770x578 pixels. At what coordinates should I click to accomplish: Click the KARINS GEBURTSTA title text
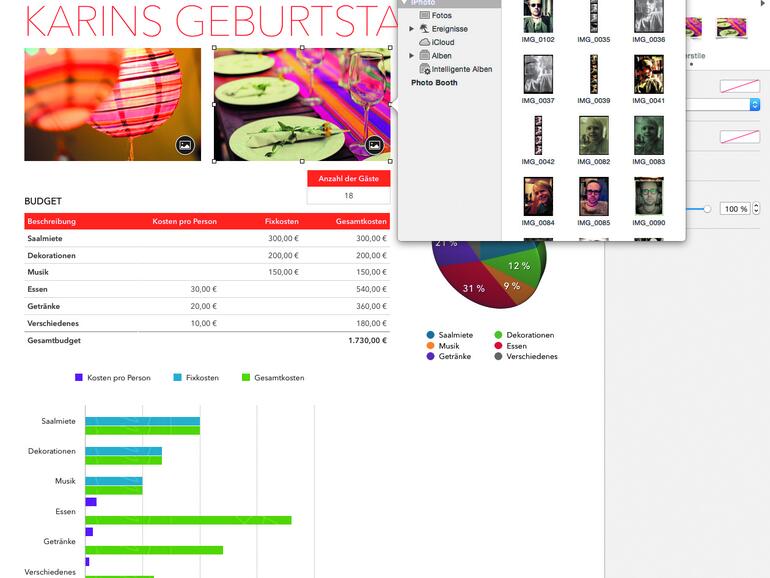click(x=211, y=21)
